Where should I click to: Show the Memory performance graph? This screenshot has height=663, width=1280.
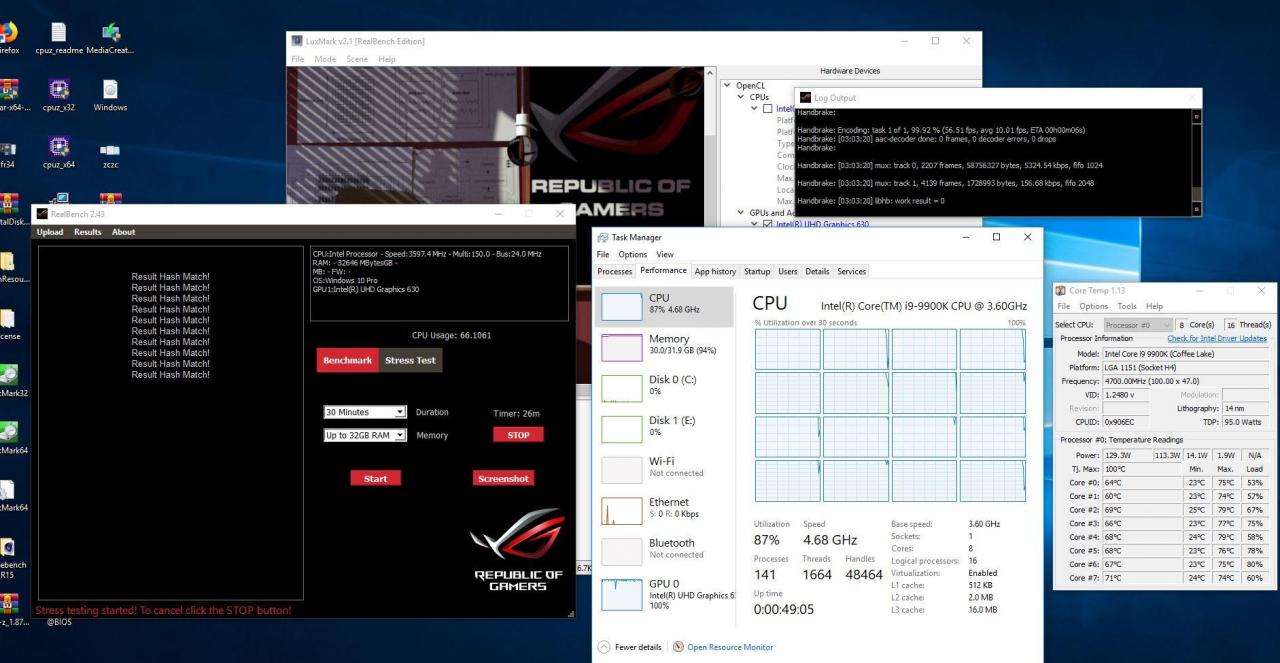[x=663, y=345]
